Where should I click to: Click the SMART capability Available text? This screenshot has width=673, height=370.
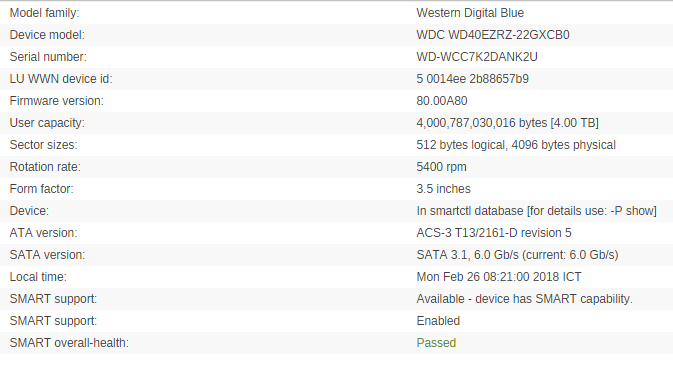(524, 299)
